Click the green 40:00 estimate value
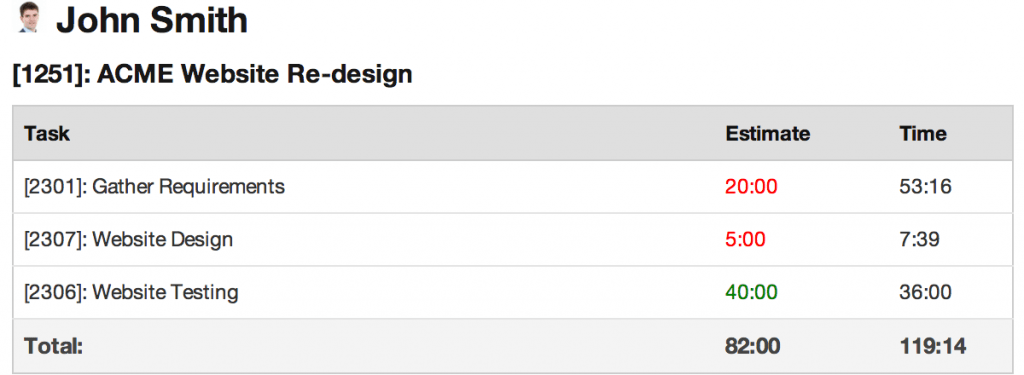This screenshot has width=1024, height=375. click(751, 292)
